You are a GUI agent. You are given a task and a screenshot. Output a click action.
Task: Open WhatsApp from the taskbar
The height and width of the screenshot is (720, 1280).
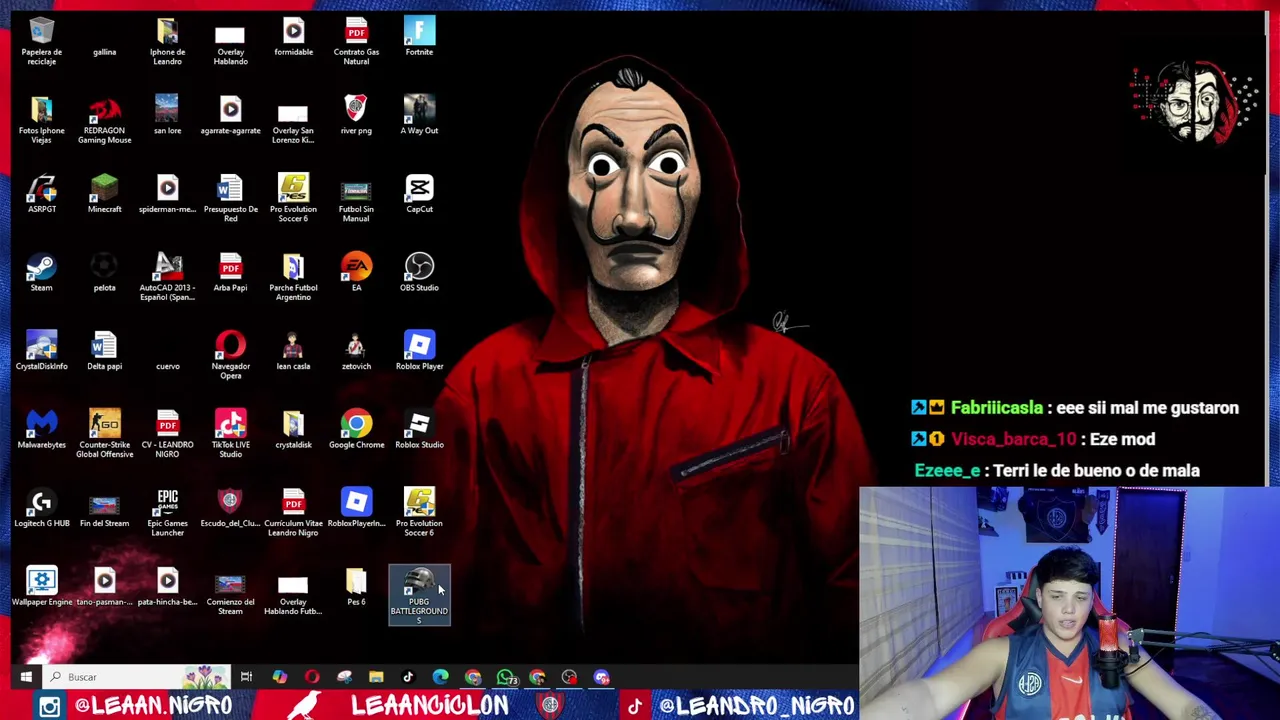click(506, 677)
